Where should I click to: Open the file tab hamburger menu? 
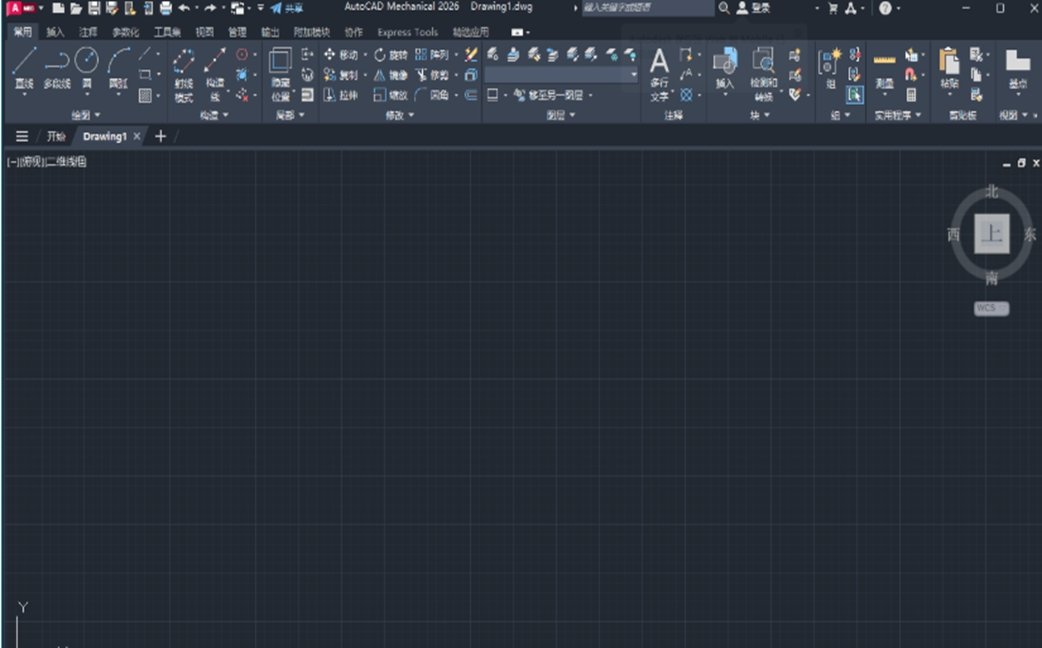(22, 136)
